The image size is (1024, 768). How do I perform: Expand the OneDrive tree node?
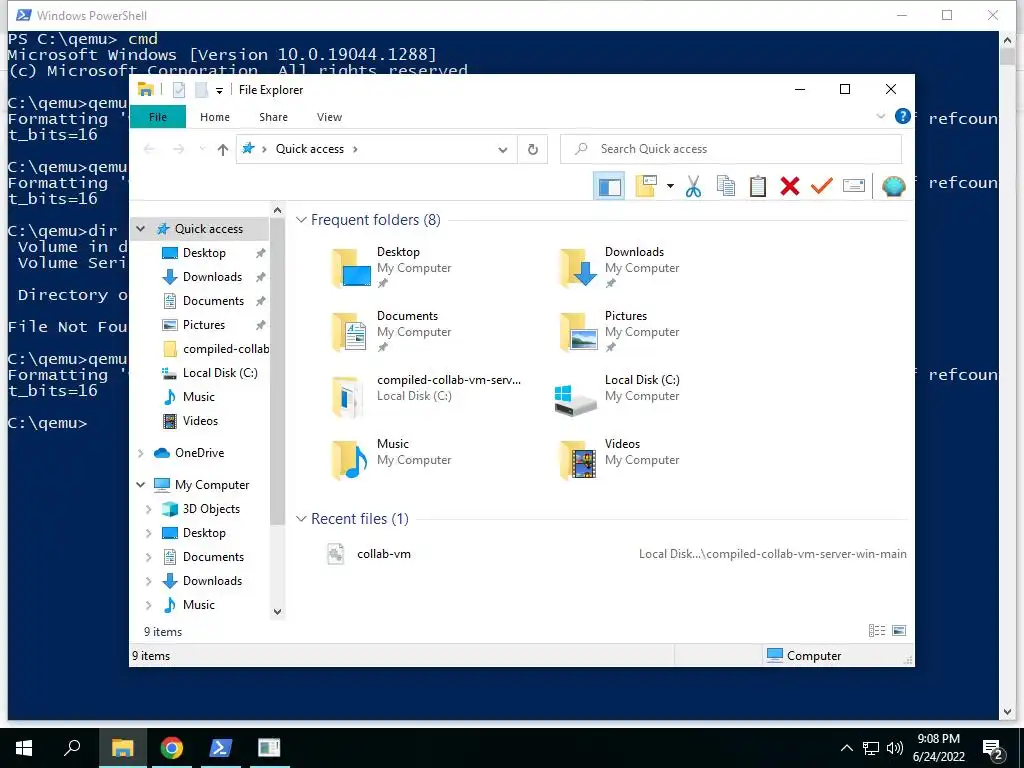pyautogui.click(x=140, y=453)
